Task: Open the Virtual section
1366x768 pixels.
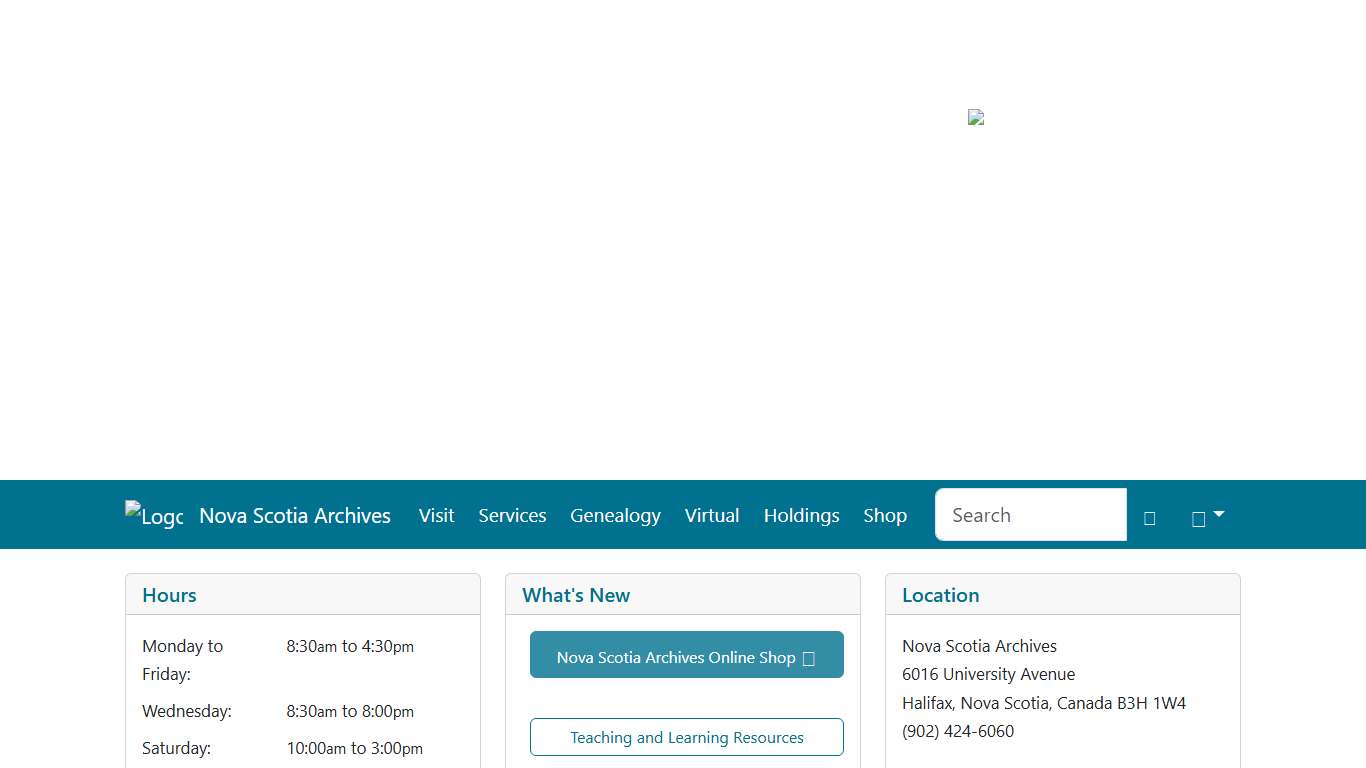Action: click(711, 515)
